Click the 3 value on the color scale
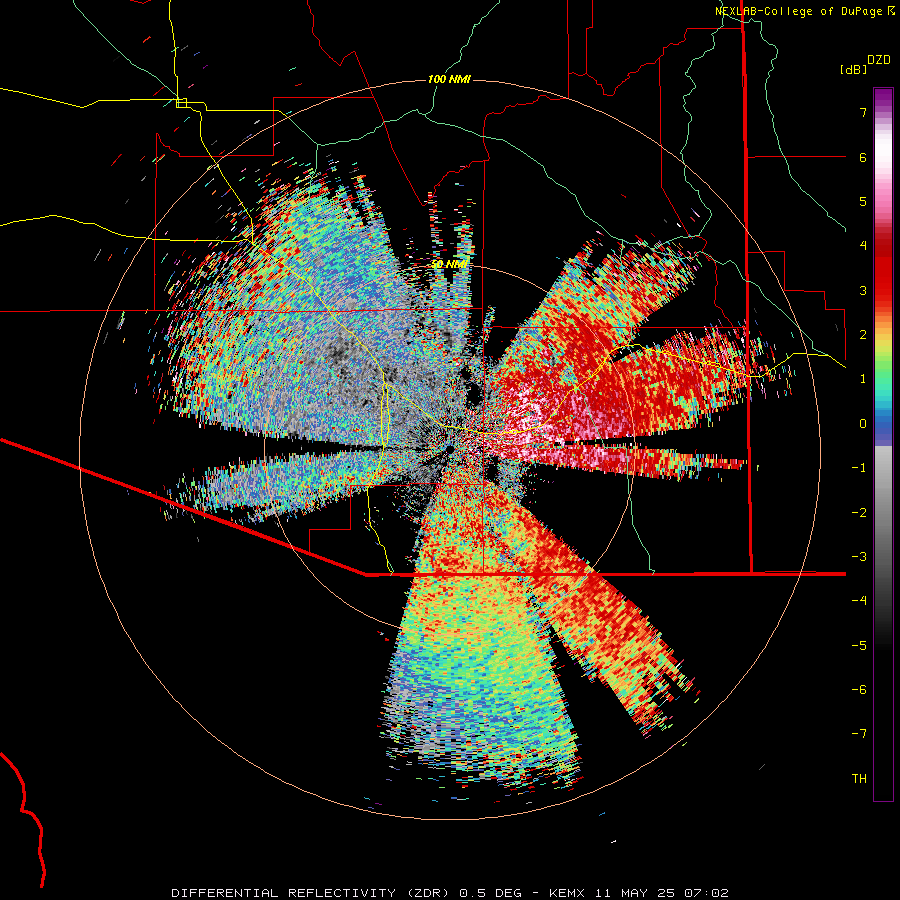Screen dimensions: 900x900 [x=863, y=290]
